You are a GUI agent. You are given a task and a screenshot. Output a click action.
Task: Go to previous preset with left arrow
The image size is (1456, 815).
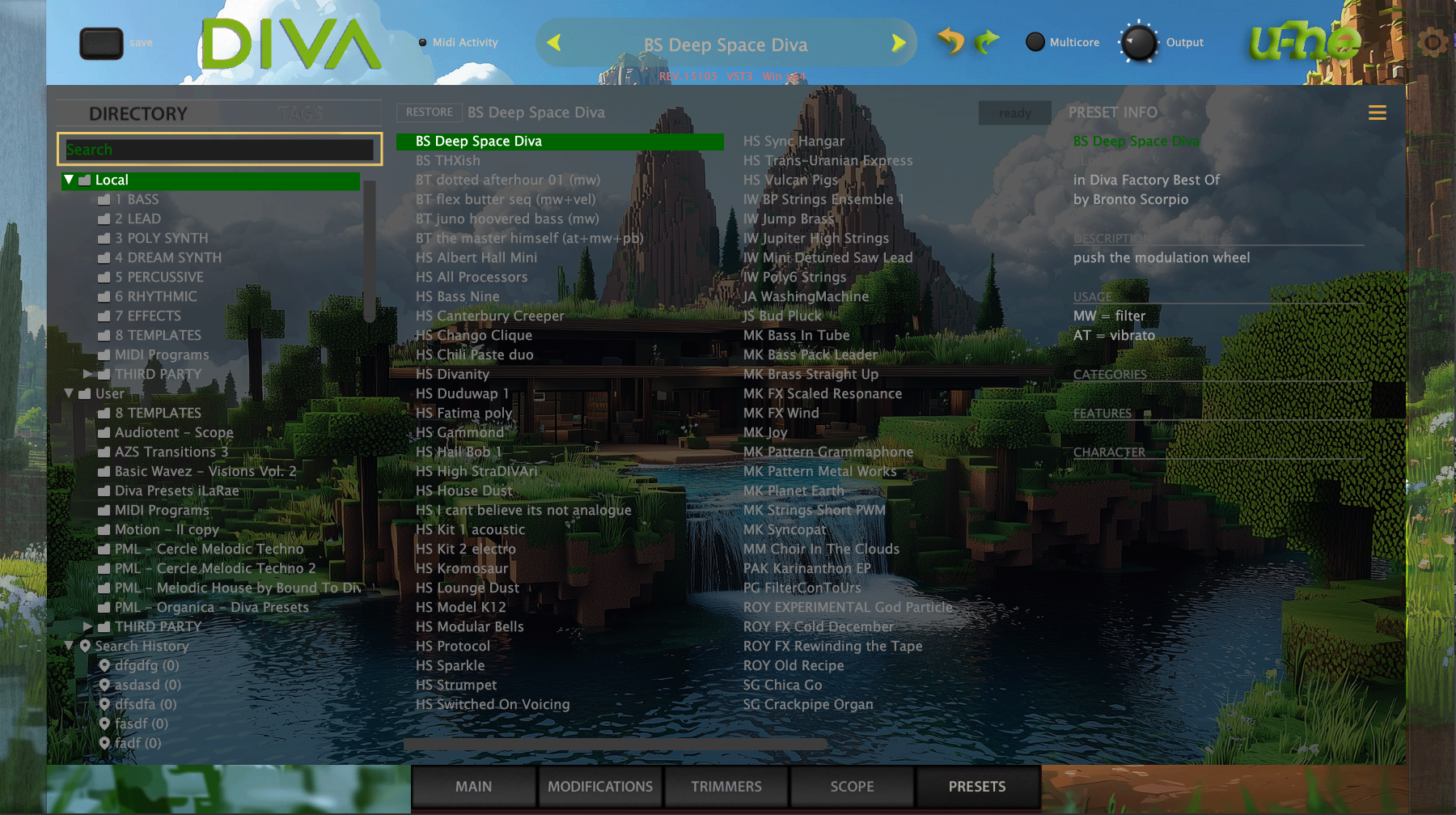(x=554, y=42)
